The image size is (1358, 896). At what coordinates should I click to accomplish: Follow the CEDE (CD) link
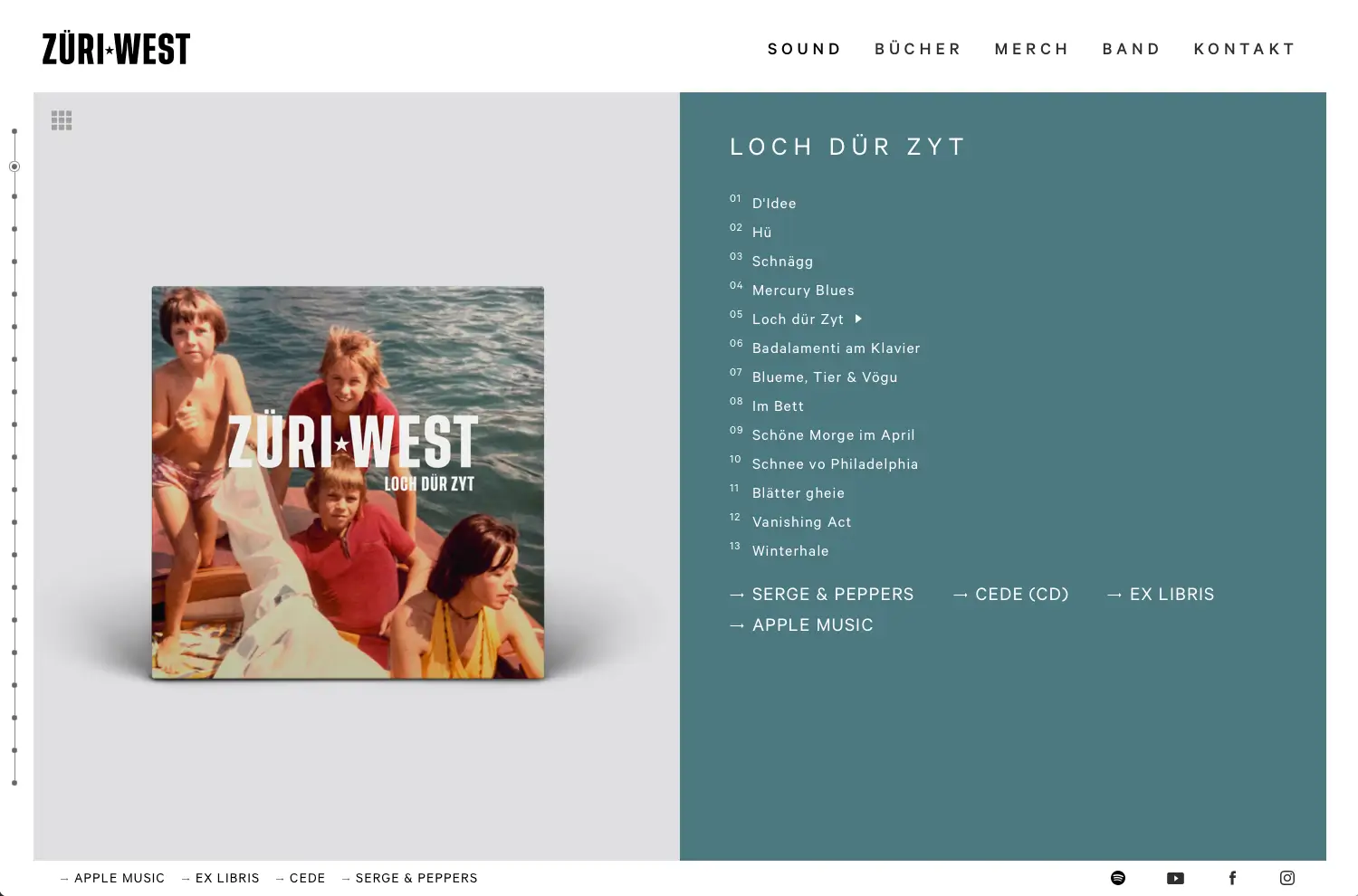coord(1011,595)
